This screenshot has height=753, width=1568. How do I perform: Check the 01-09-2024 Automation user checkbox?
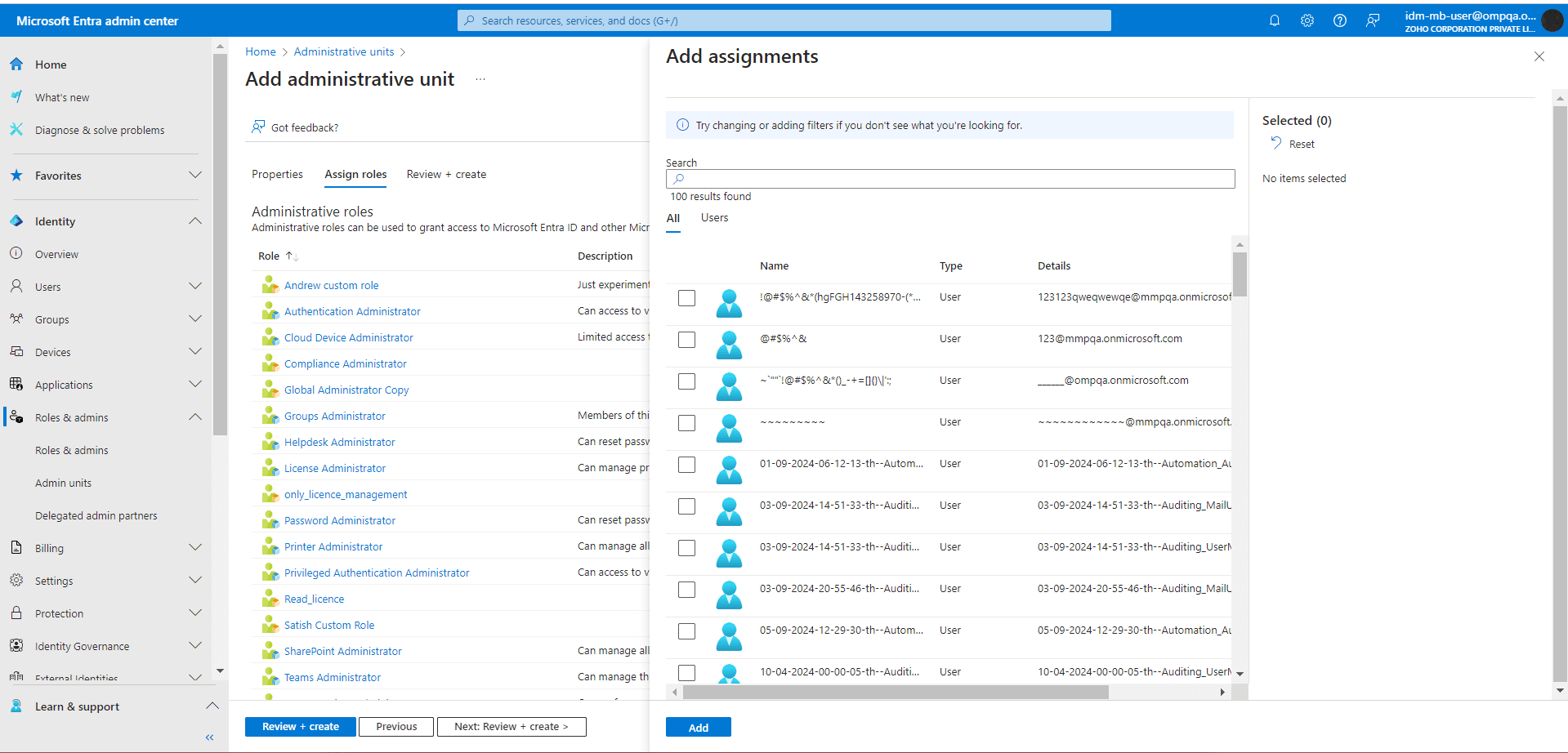pos(686,465)
